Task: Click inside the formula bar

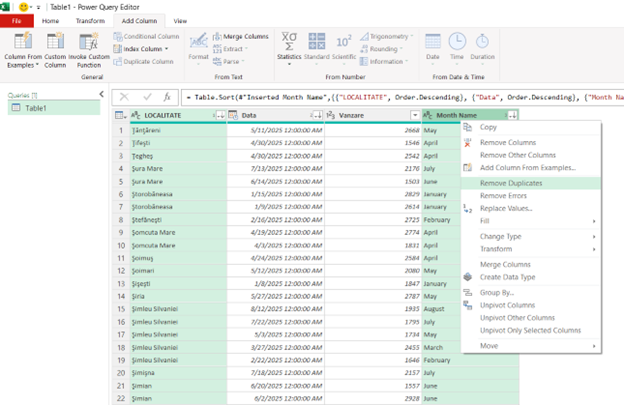Action: click(403, 97)
